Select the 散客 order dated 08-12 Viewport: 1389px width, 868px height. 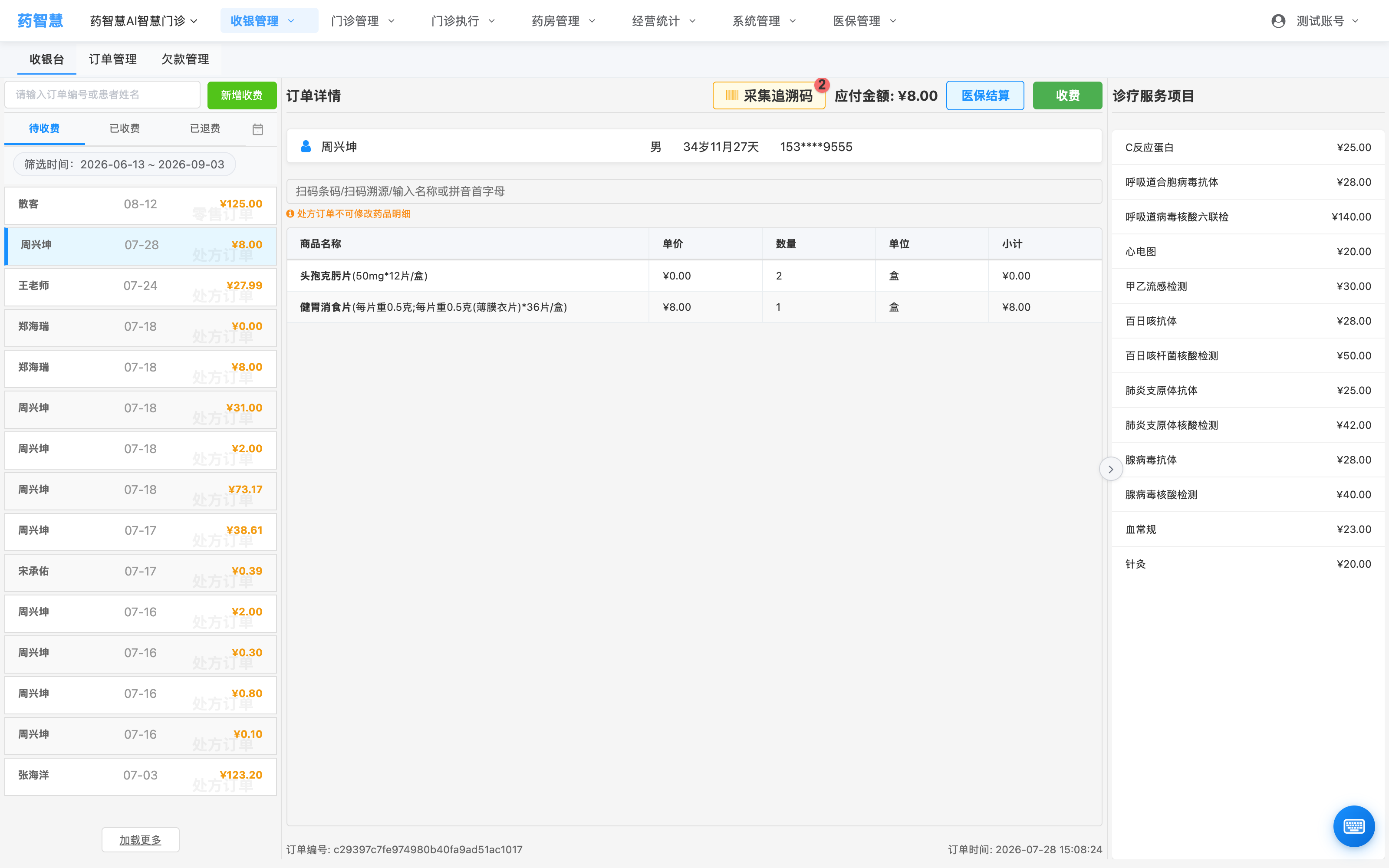[x=141, y=205]
